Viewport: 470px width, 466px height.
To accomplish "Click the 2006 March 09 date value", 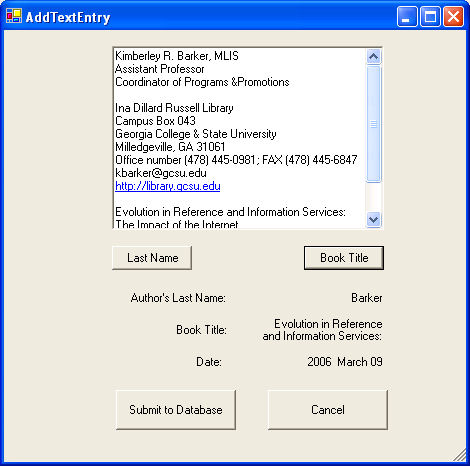I will (x=345, y=362).
